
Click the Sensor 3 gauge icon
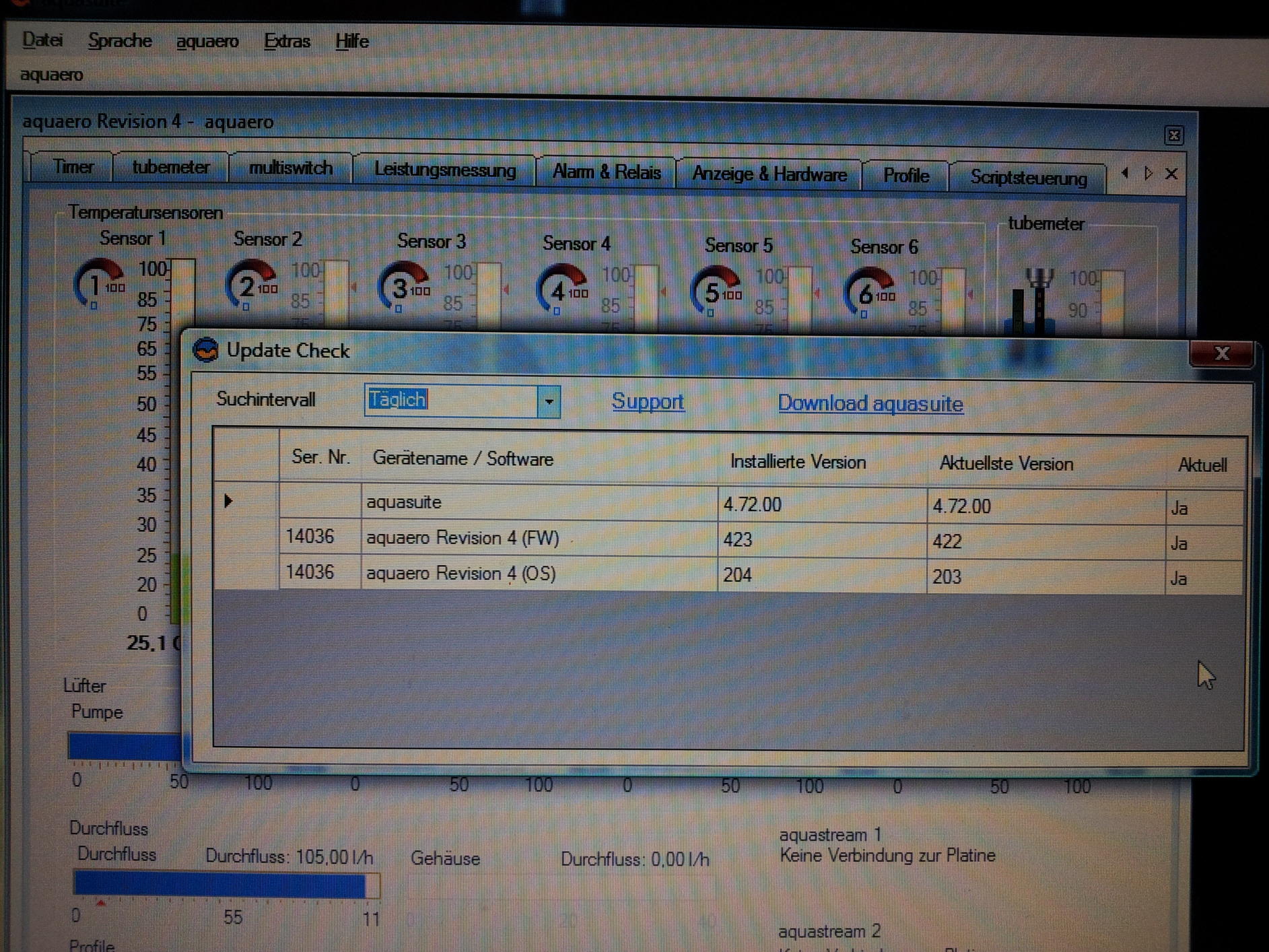click(x=404, y=287)
